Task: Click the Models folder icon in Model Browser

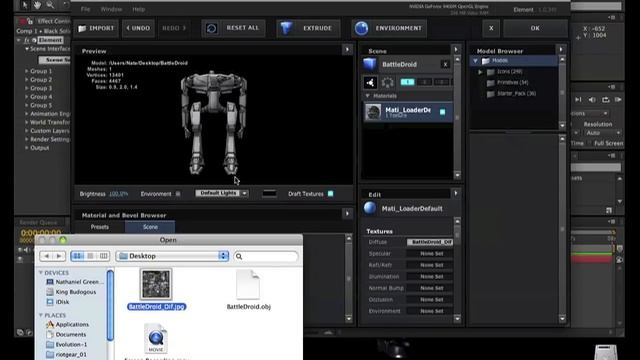Action: coord(486,61)
